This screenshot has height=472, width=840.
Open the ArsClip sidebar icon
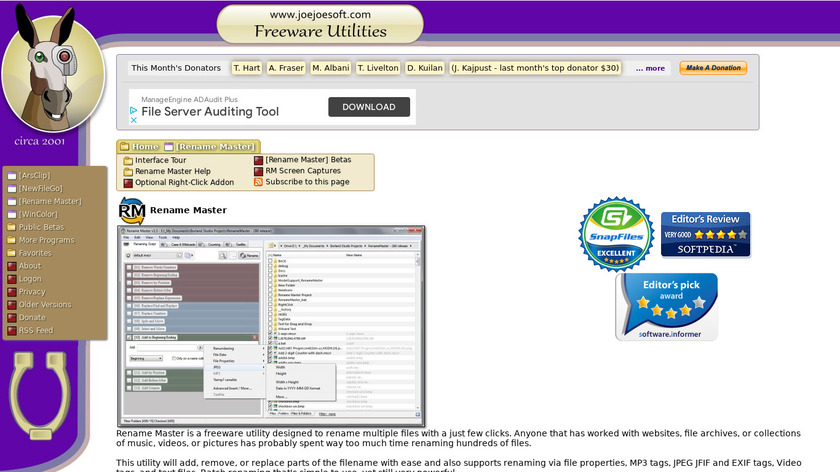(x=12, y=176)
